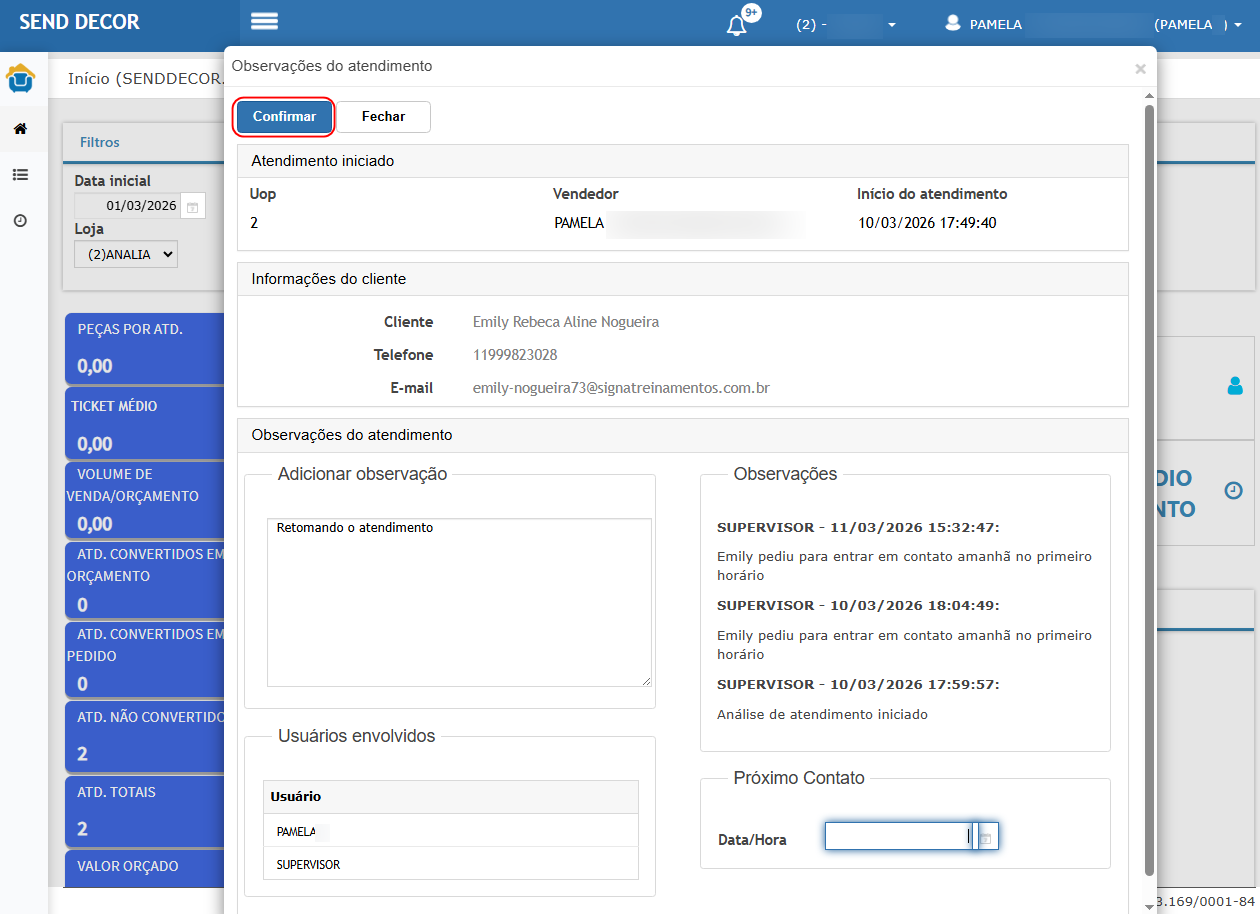Click the blue user icon on right
This screenshot has height=914, width=1260.
coord(1235,385)
